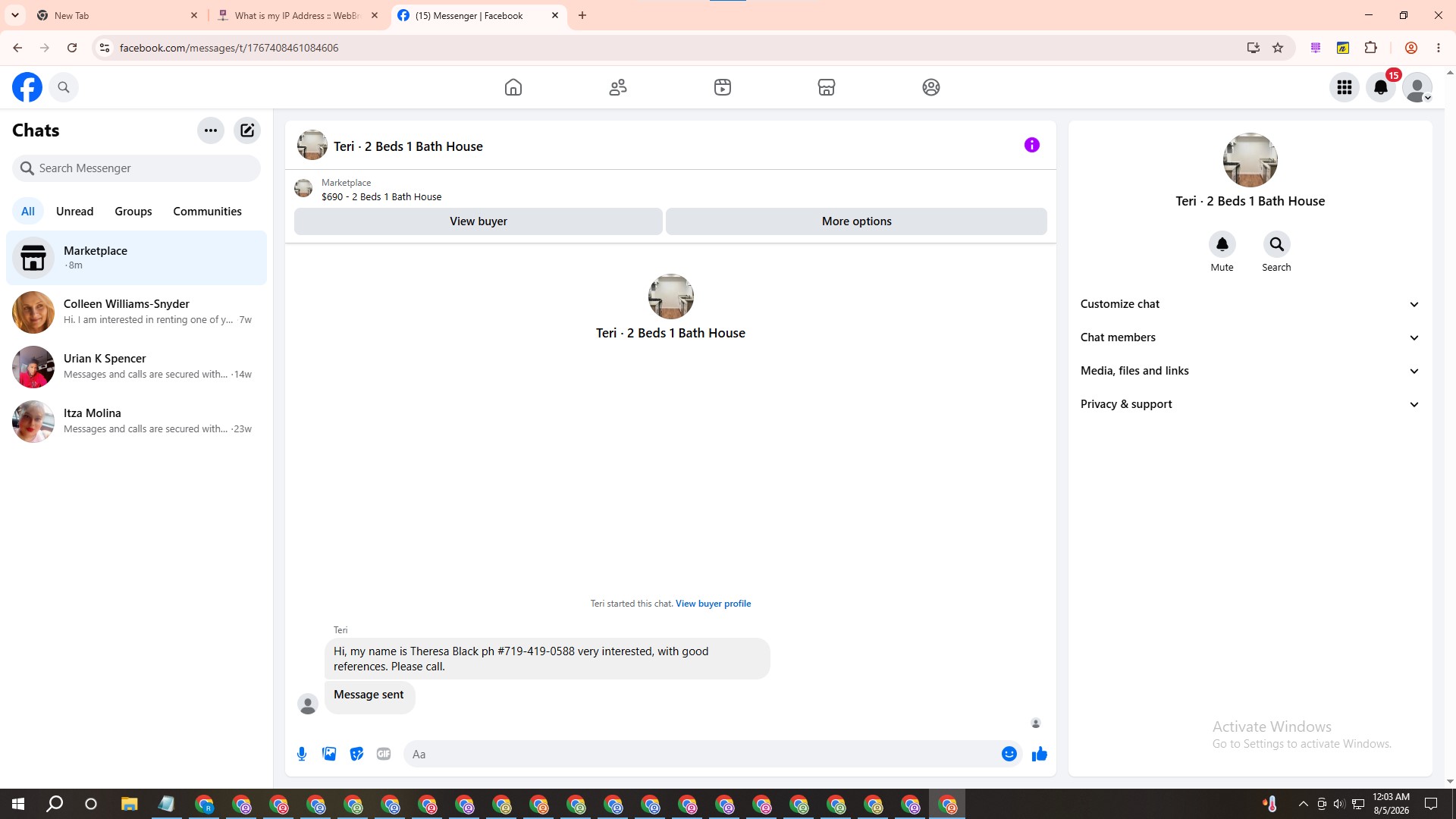Click the listing thumbnail in right panel

1250,160
